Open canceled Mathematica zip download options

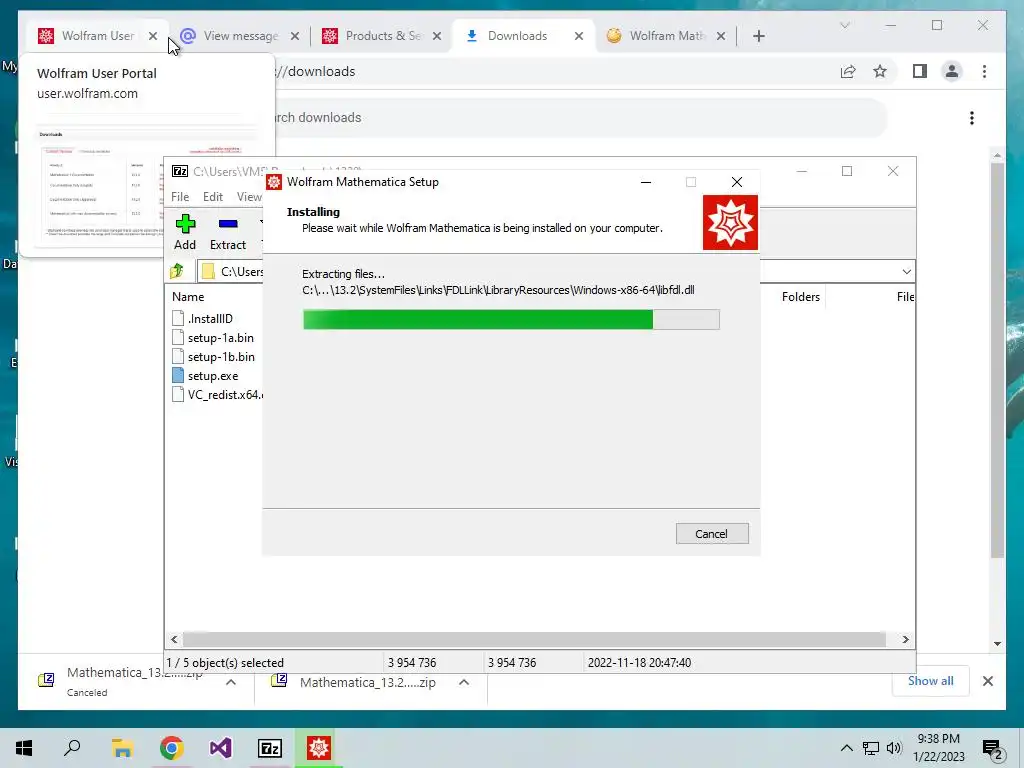coord(231,682)
